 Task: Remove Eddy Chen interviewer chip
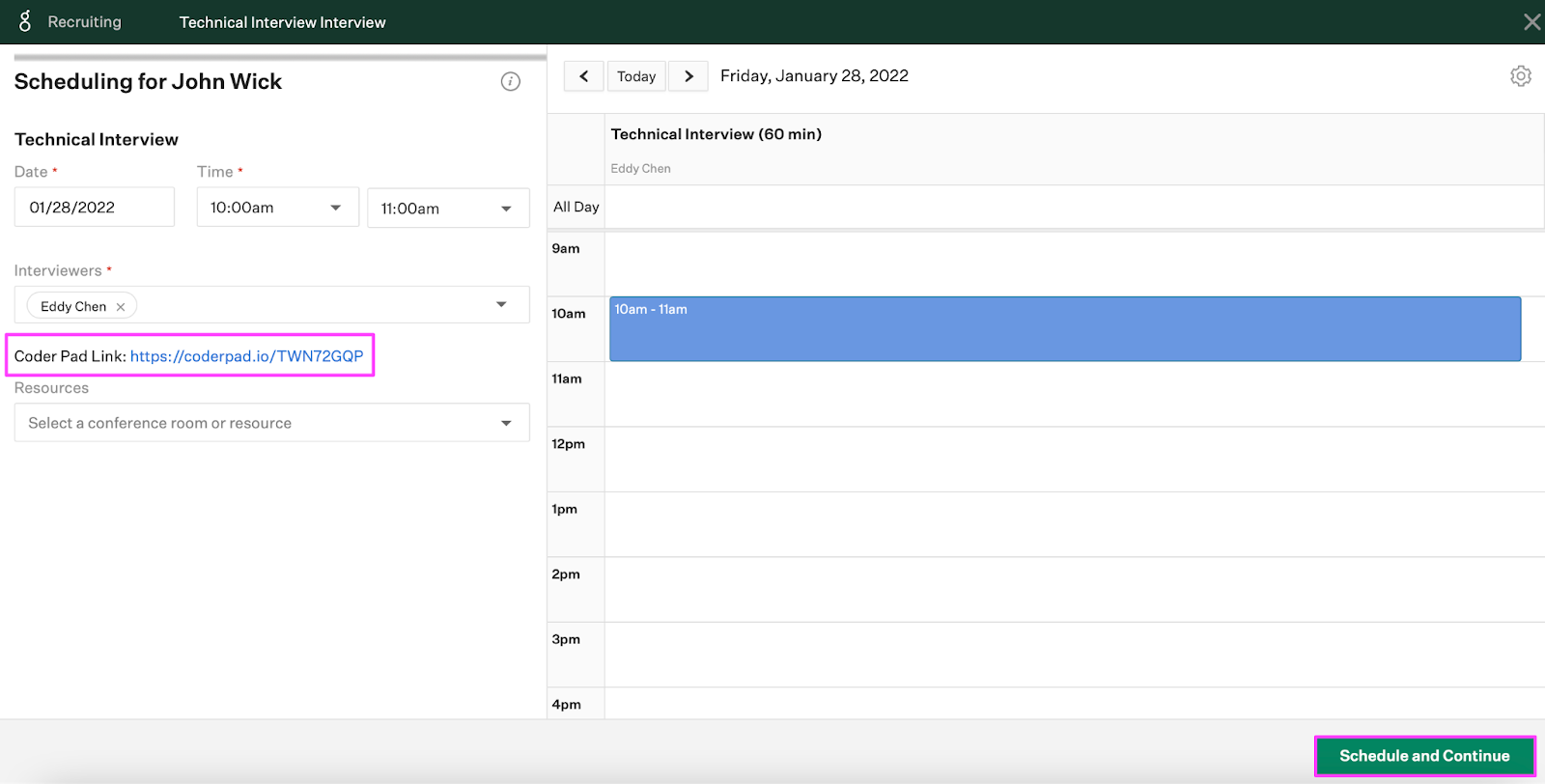coord(121,307)
